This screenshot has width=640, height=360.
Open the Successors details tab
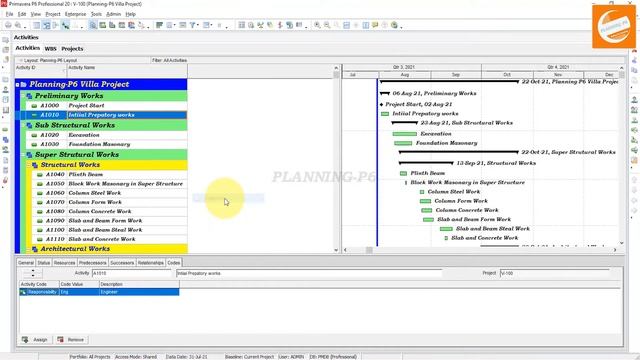click(x=122, y=263)
